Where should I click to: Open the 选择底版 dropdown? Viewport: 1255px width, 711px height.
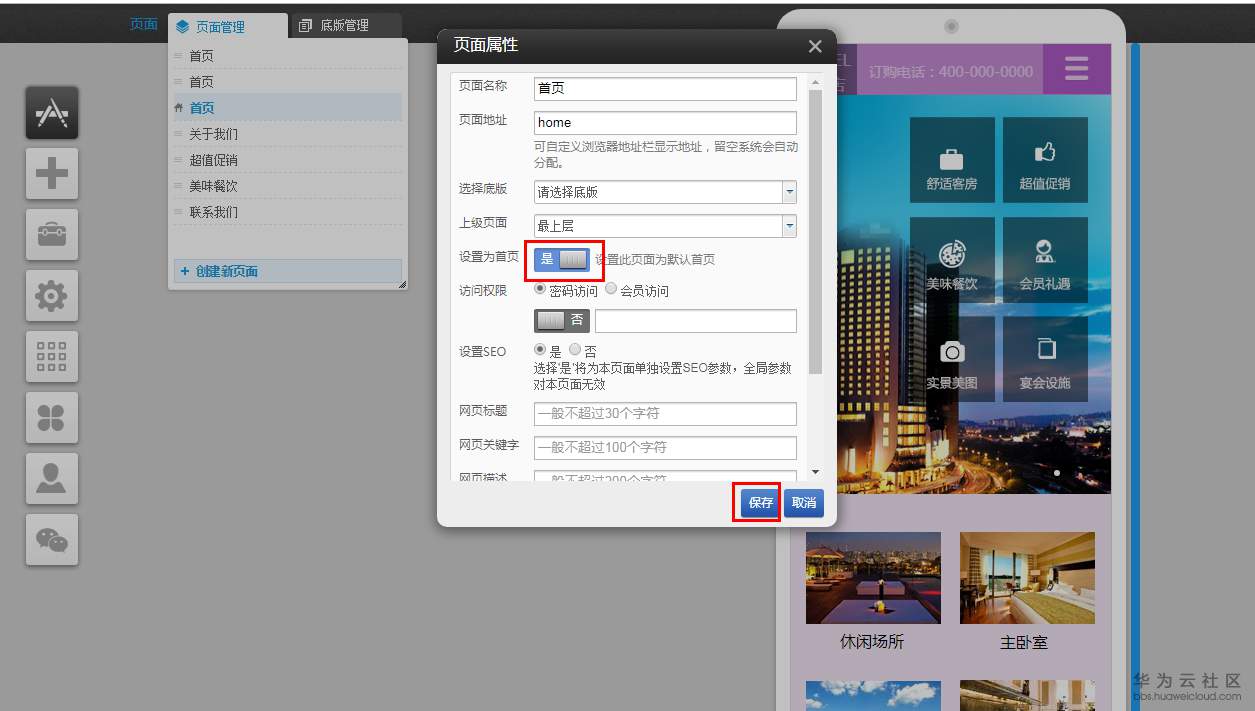tap(665, 191)
